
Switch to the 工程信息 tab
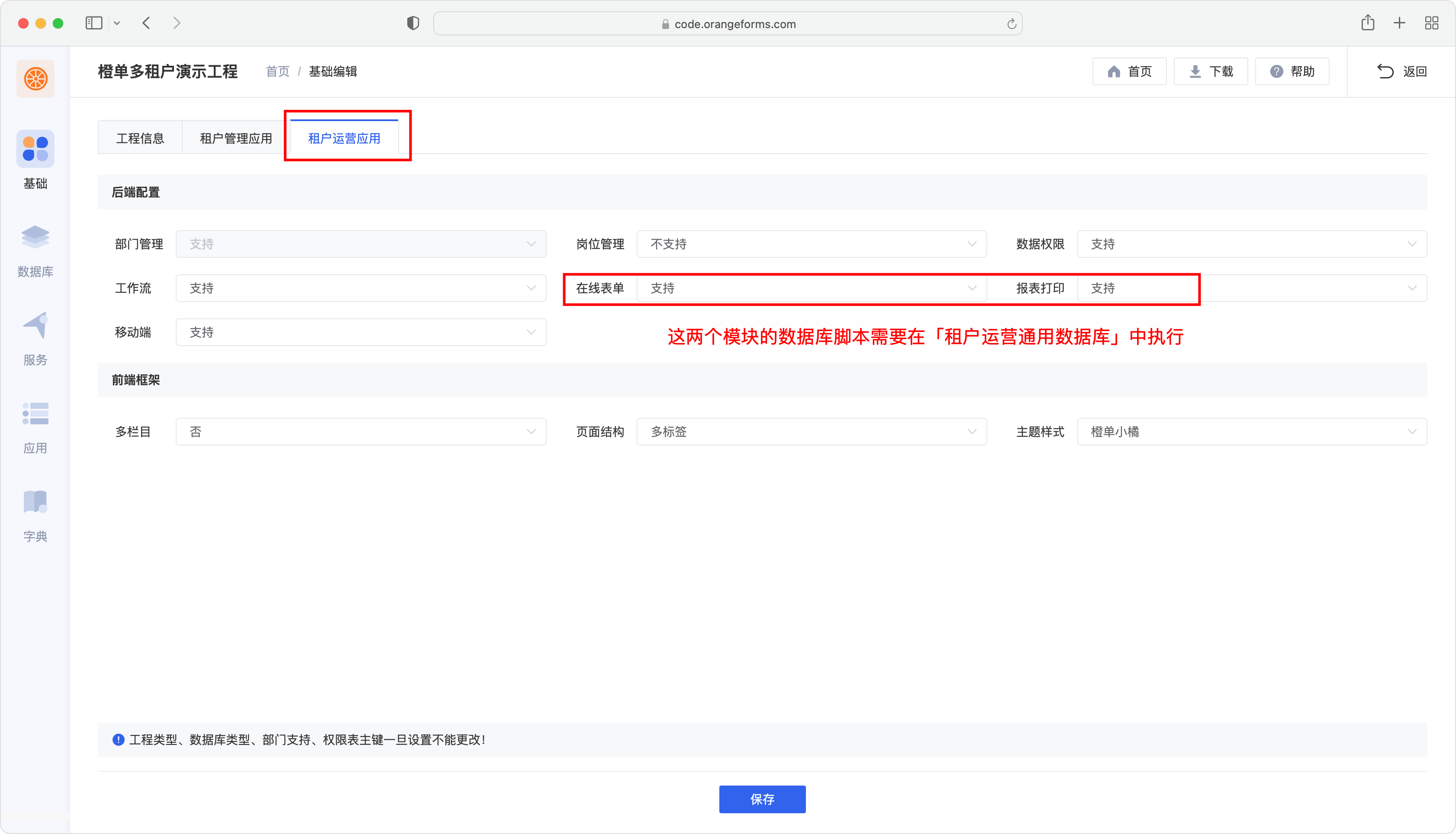140,138
